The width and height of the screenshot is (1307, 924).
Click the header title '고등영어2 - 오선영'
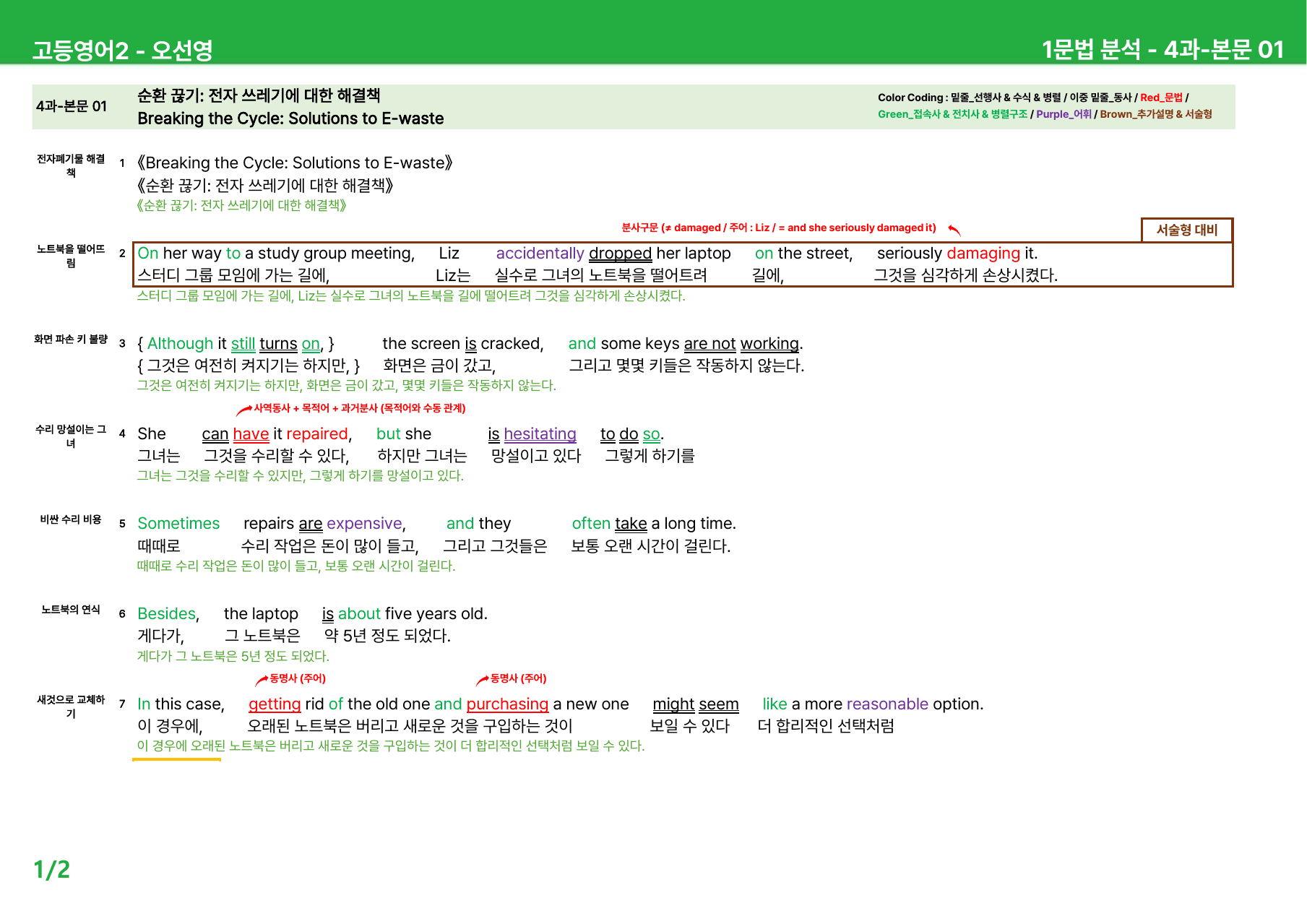[x=122, y=50]
